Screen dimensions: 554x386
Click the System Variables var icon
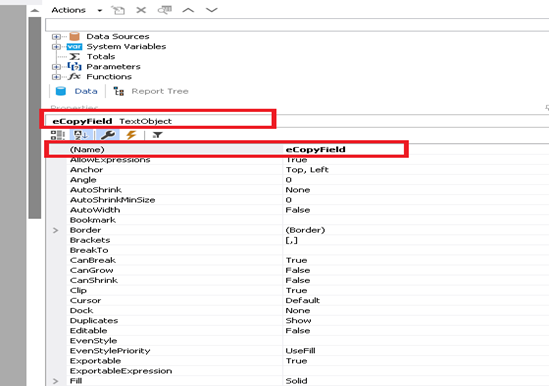(75, 47)
